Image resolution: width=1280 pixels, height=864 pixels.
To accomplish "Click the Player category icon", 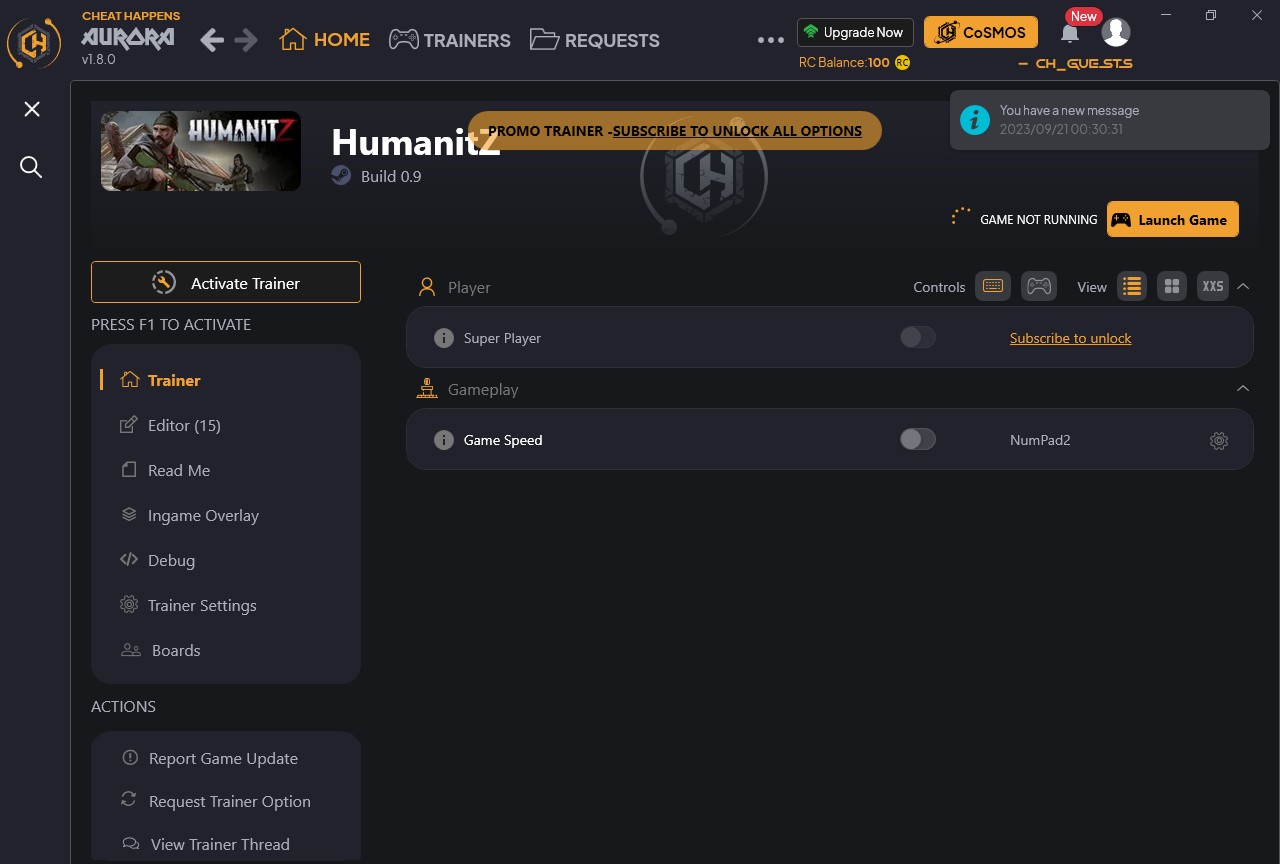I will [427, 287].
